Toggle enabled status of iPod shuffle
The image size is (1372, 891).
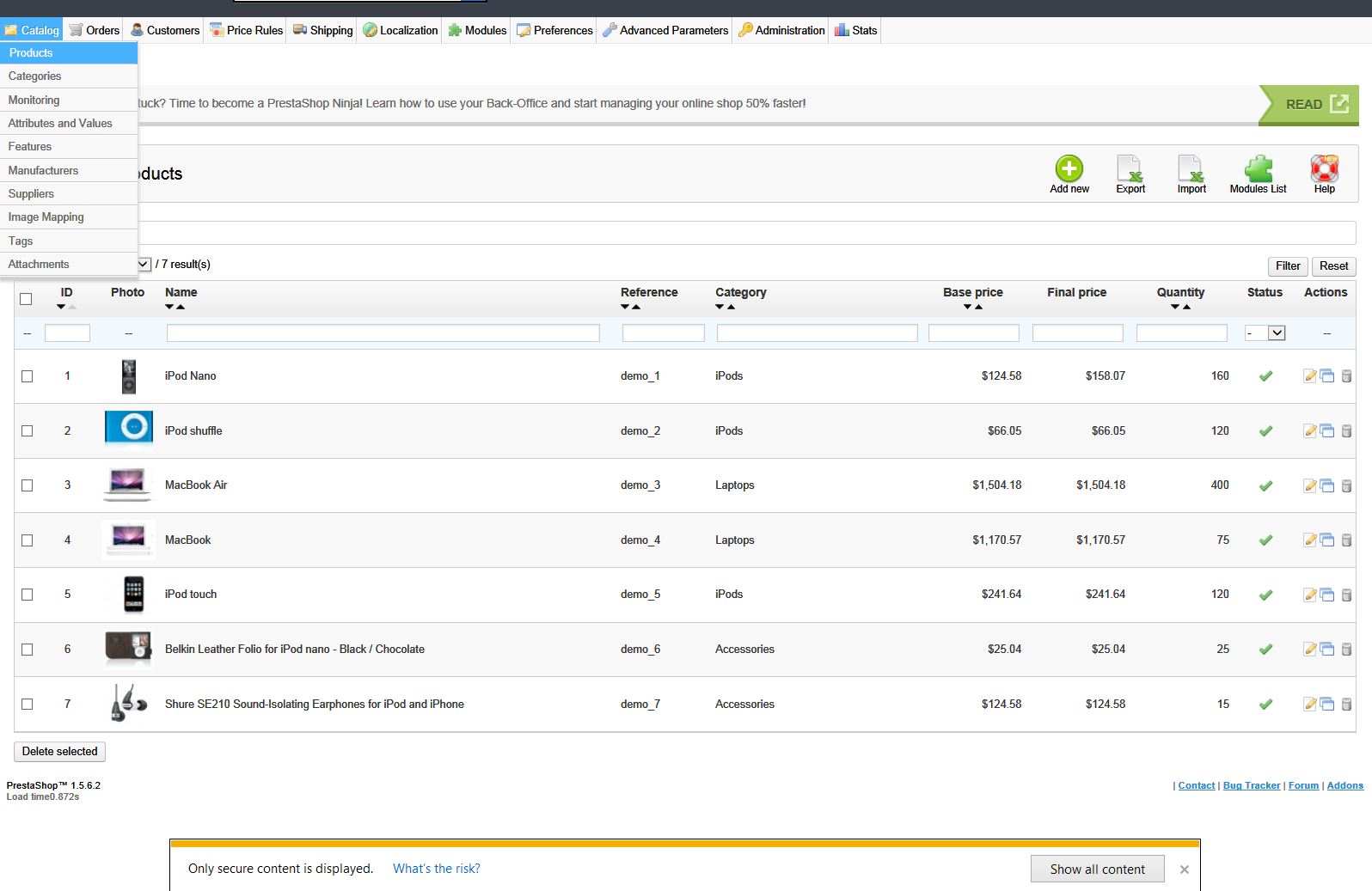(1265, 430)
